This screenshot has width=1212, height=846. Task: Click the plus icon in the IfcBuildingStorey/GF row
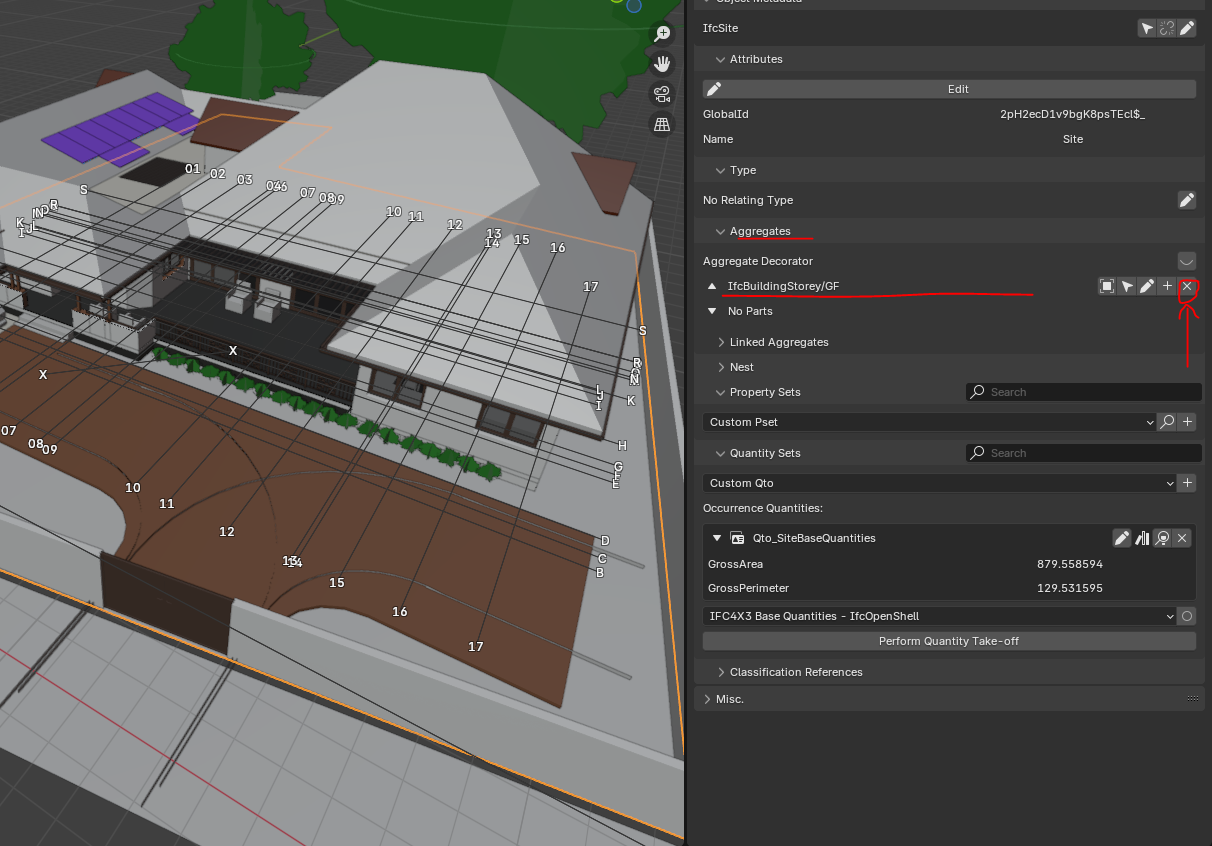pyautogui.click(x=1167, y=287)
